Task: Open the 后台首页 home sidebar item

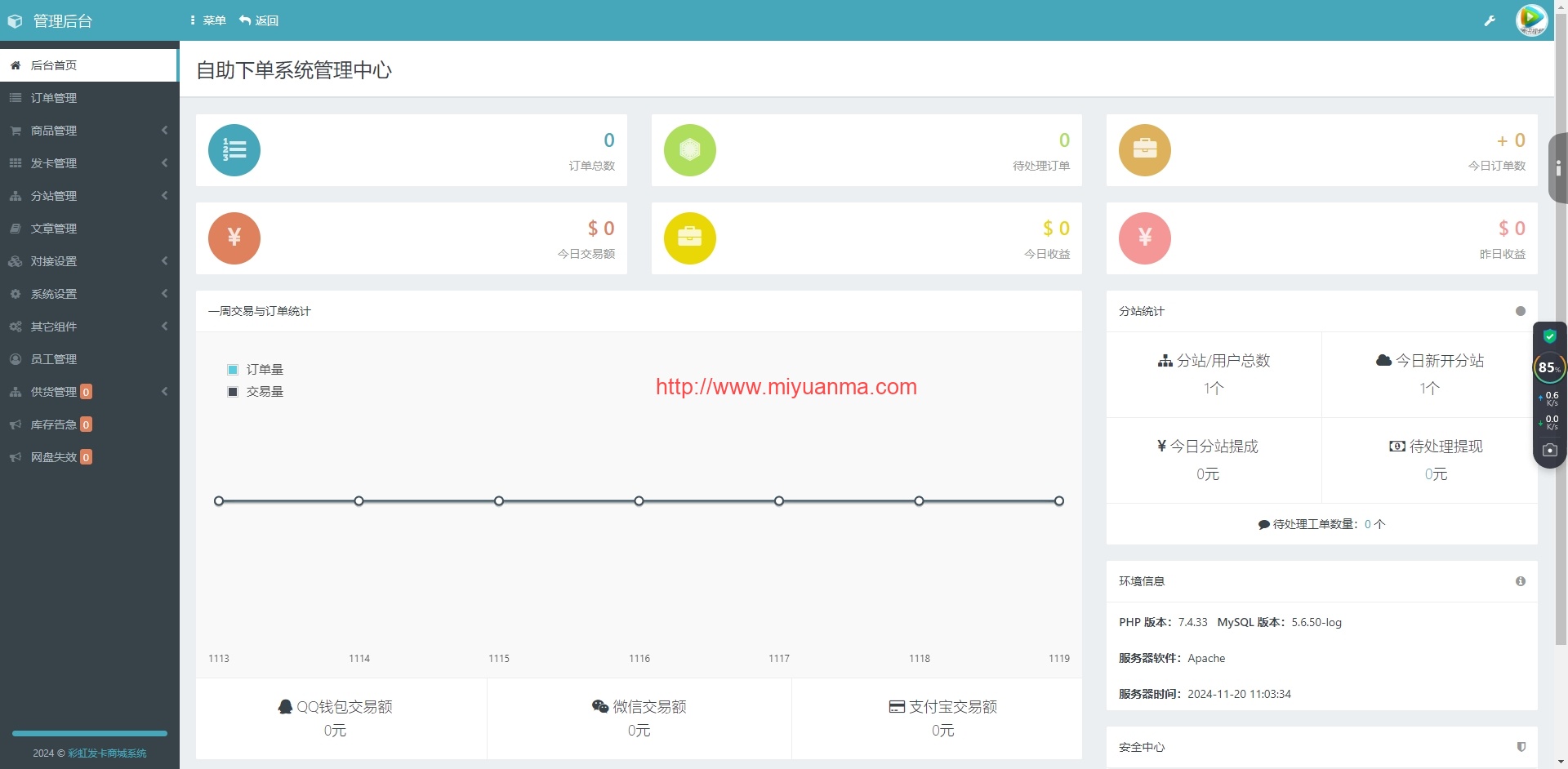Action: pos(89,65)
